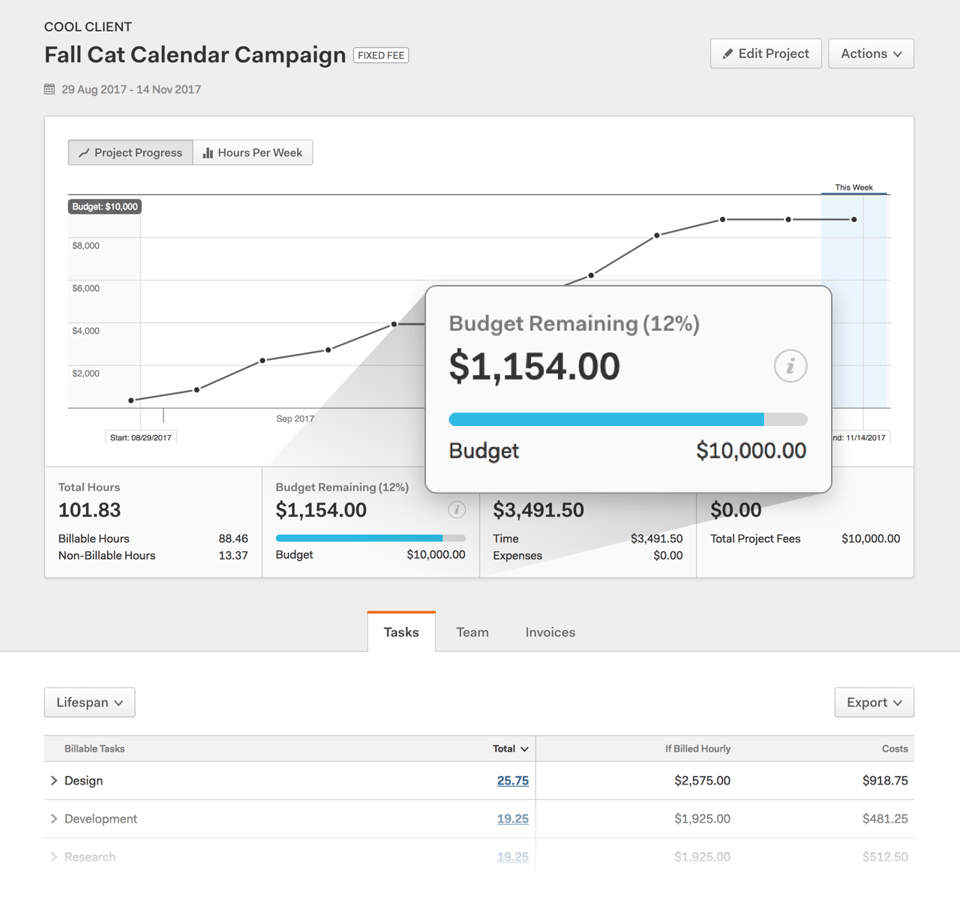This screenshot has width=960, height=900.
Task: Open the 25.75 hours link for Design
Action: 513,781
